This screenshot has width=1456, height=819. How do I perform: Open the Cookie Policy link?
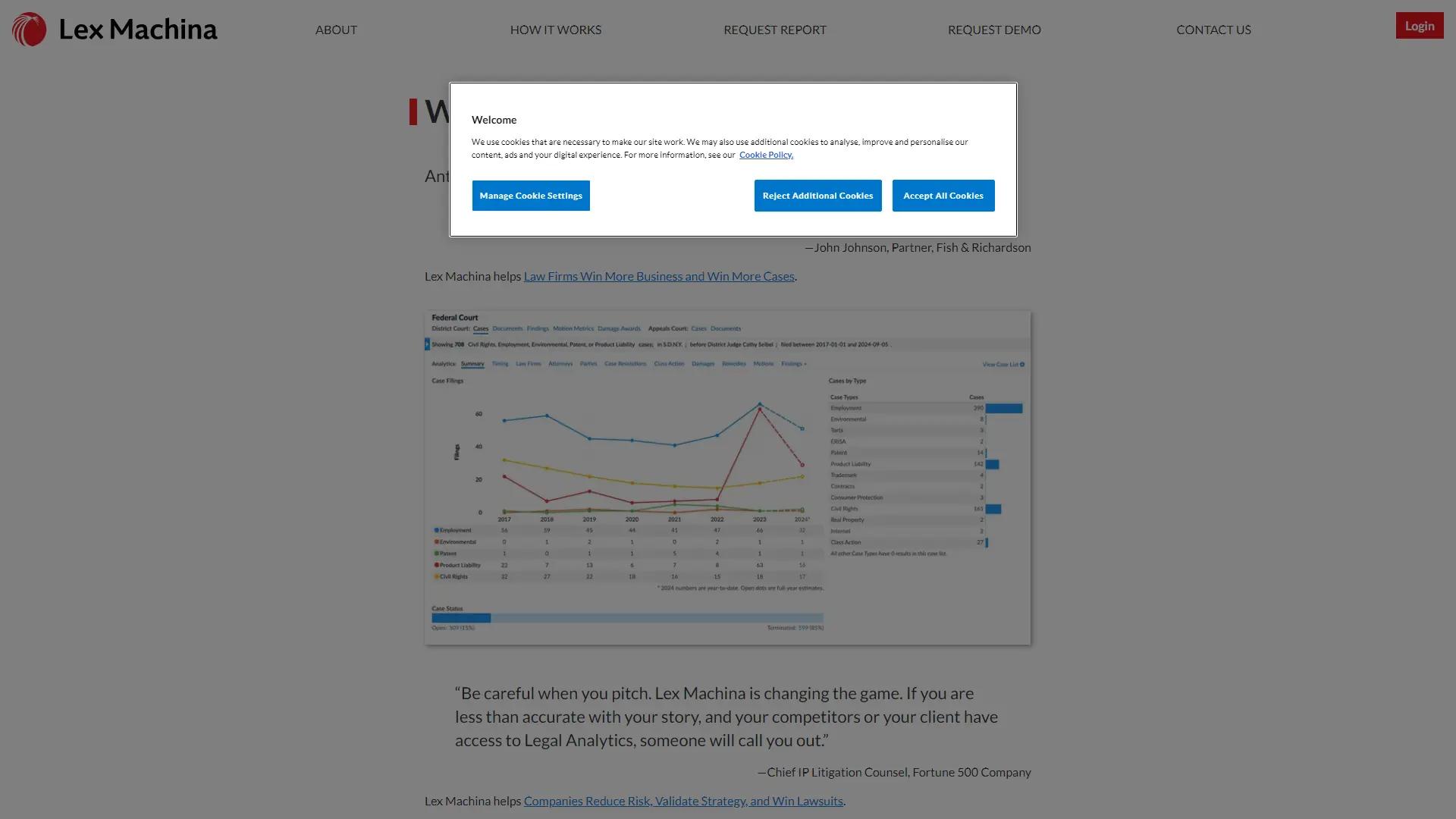765,155
